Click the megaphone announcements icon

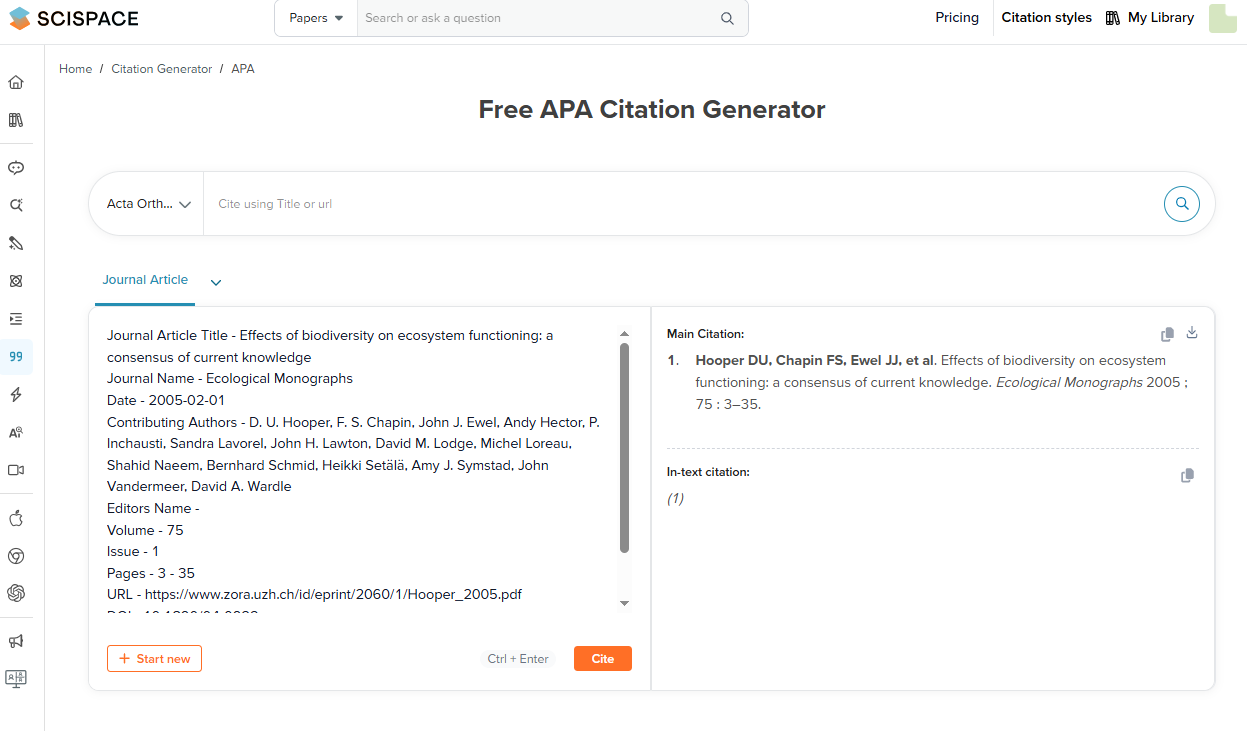click(16, 641)
